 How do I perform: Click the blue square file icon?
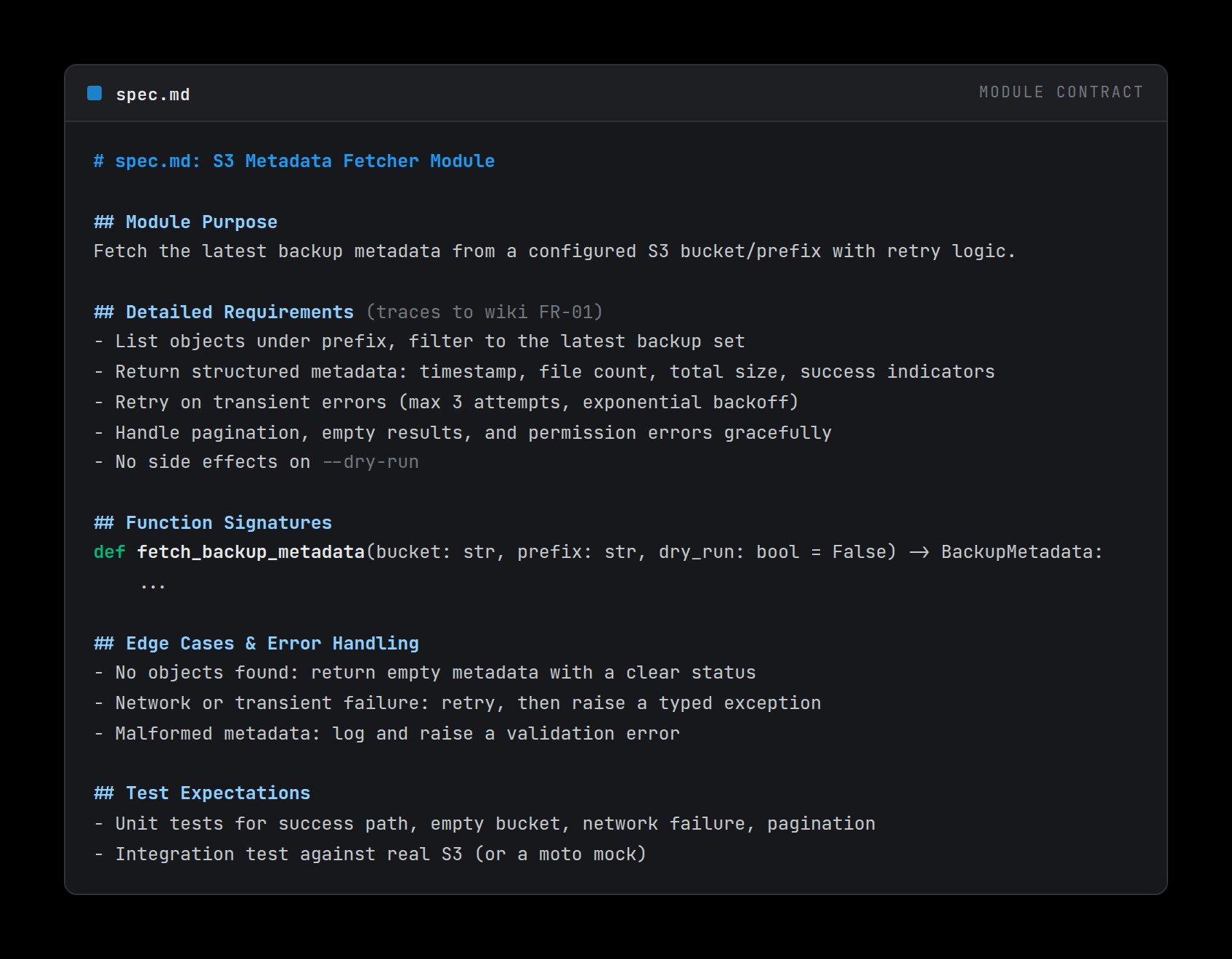(x=94, y=93)
